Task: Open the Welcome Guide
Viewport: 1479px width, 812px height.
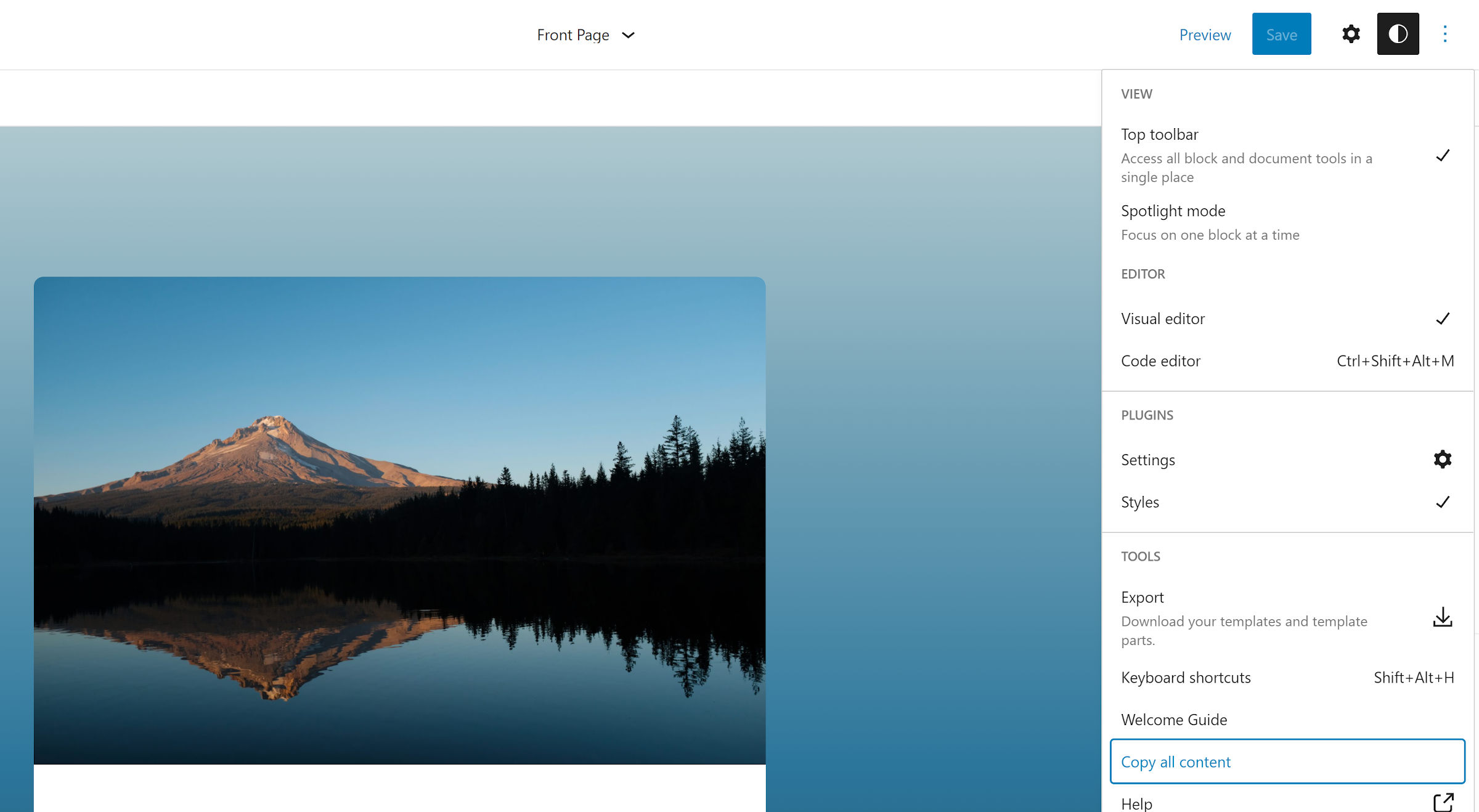Action: 1174,720
